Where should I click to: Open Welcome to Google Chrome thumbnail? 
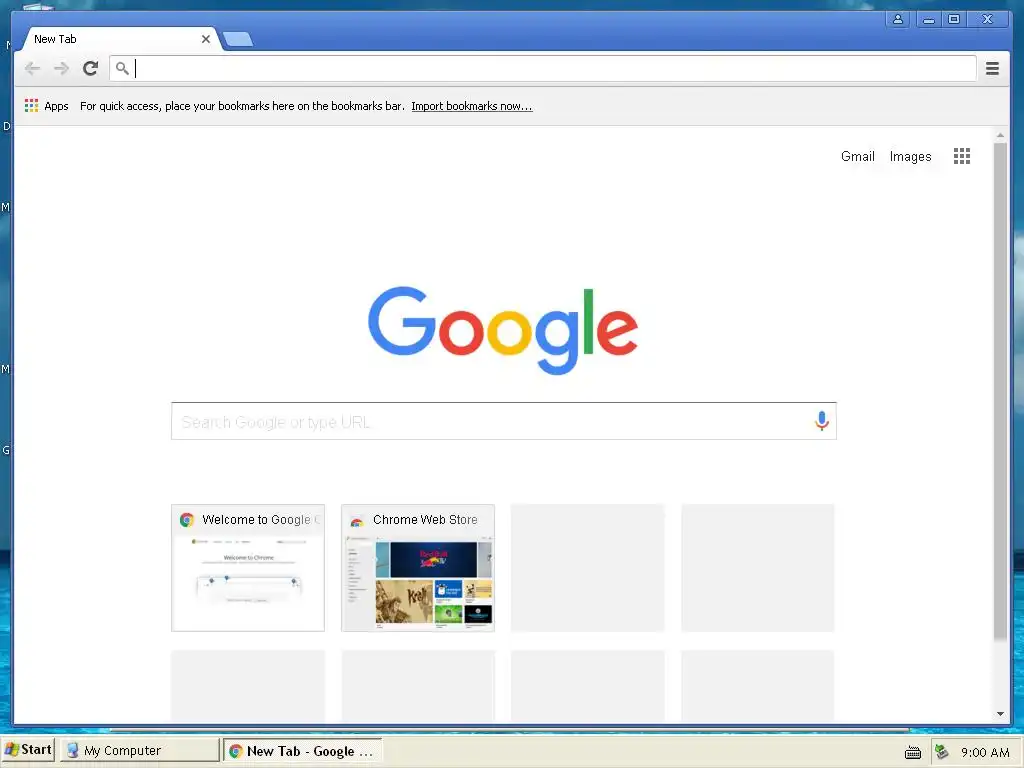coord(248,568)
